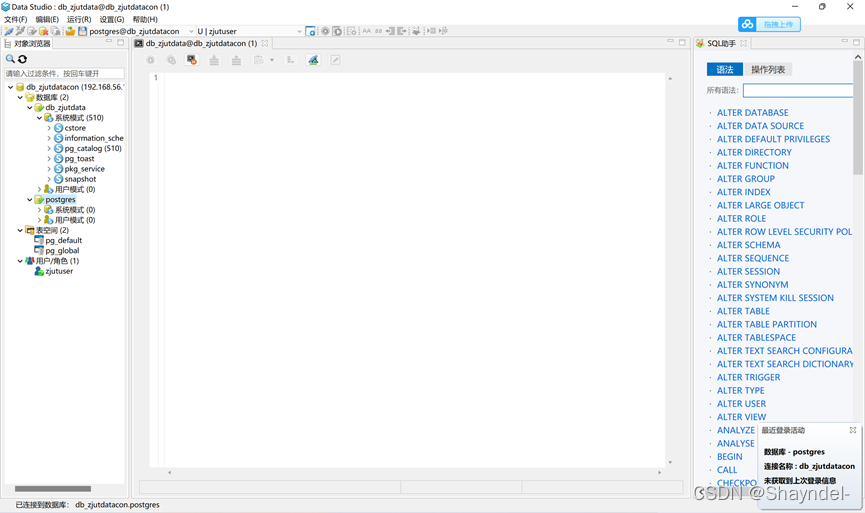Expand the information_schema tree node
The height and width of the screenshot is (513, 865).
49,138
